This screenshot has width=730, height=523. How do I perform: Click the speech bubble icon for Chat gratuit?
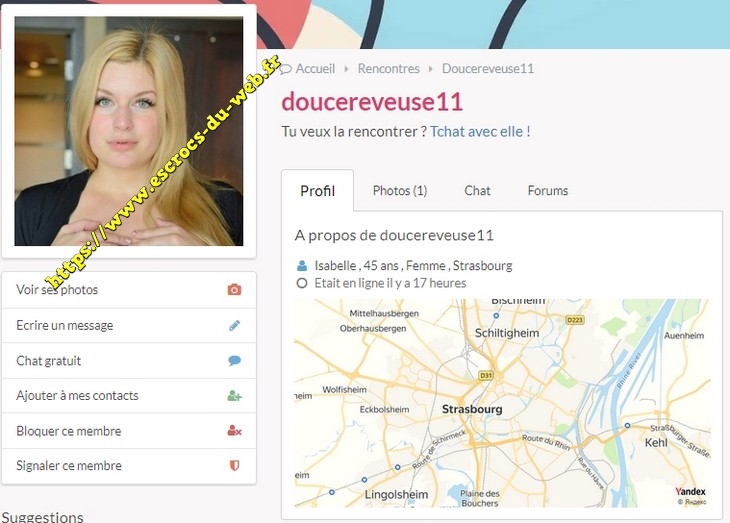click(x=234, y=361)
